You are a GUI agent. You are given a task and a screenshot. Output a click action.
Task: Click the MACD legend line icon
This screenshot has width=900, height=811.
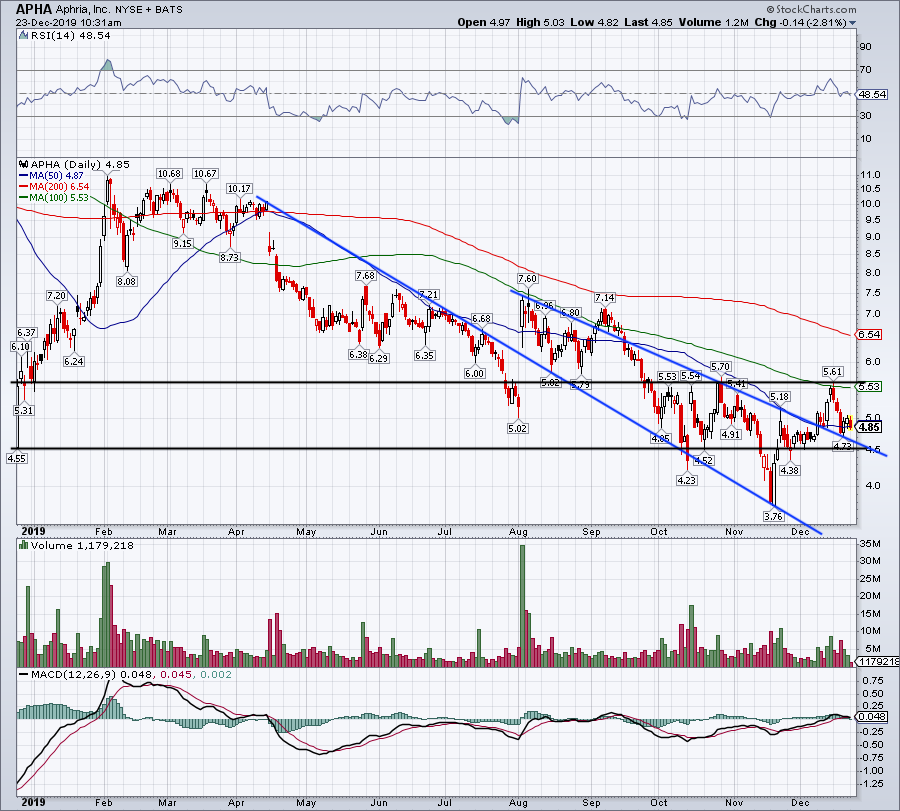(24, 674)
